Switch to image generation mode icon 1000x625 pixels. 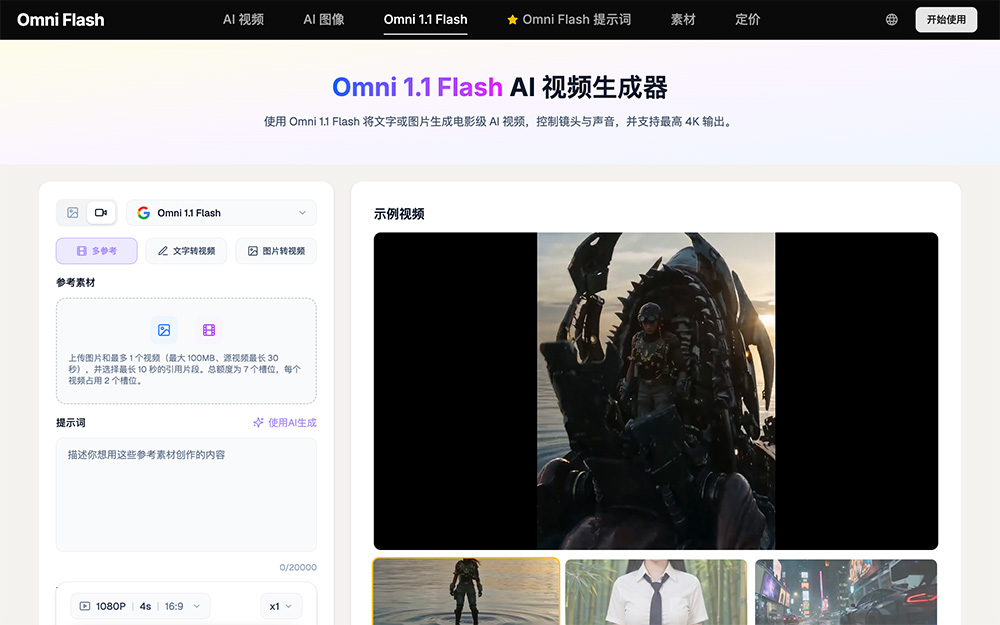[x=73, y=212]
